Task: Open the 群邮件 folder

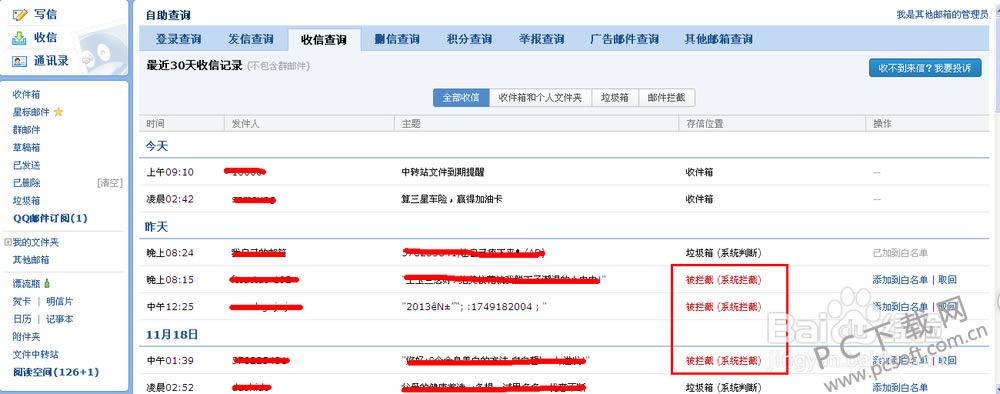Action: click(x=27, y=130)
